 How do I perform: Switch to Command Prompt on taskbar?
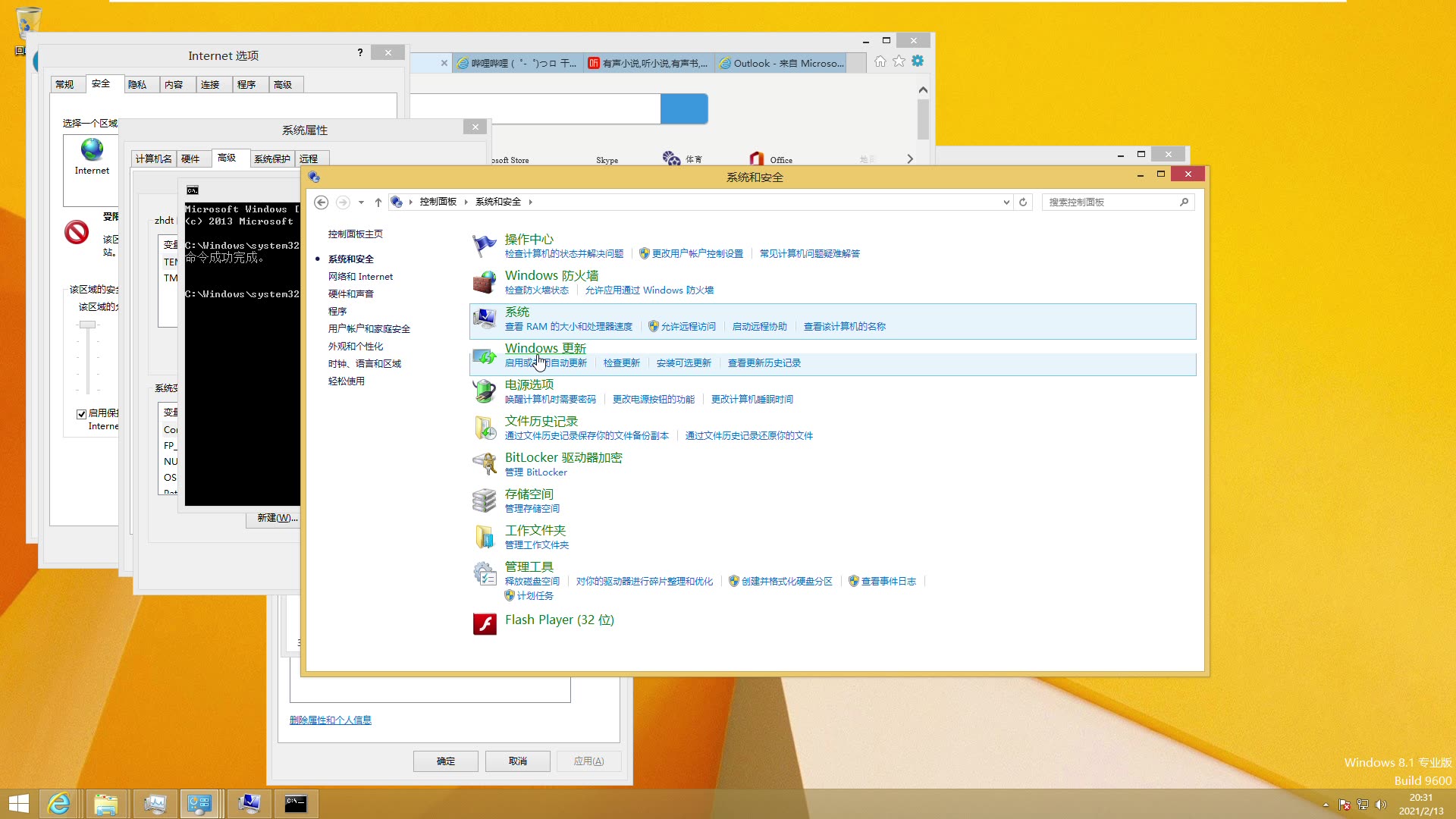coord(296,804)
